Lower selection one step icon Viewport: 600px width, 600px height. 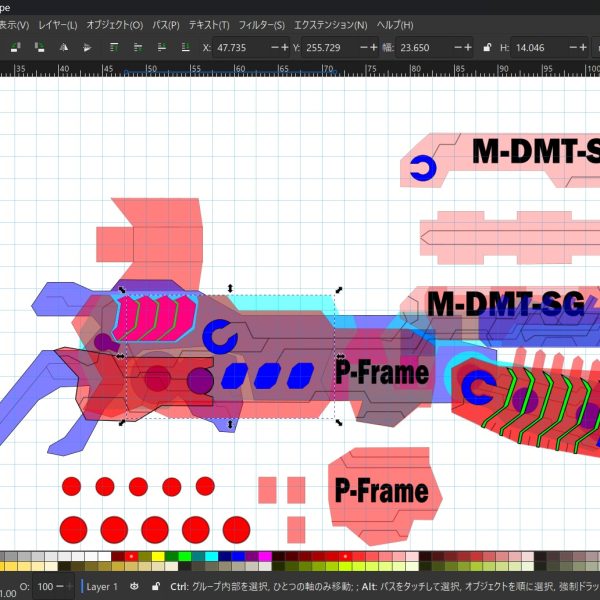coord(162,47)
